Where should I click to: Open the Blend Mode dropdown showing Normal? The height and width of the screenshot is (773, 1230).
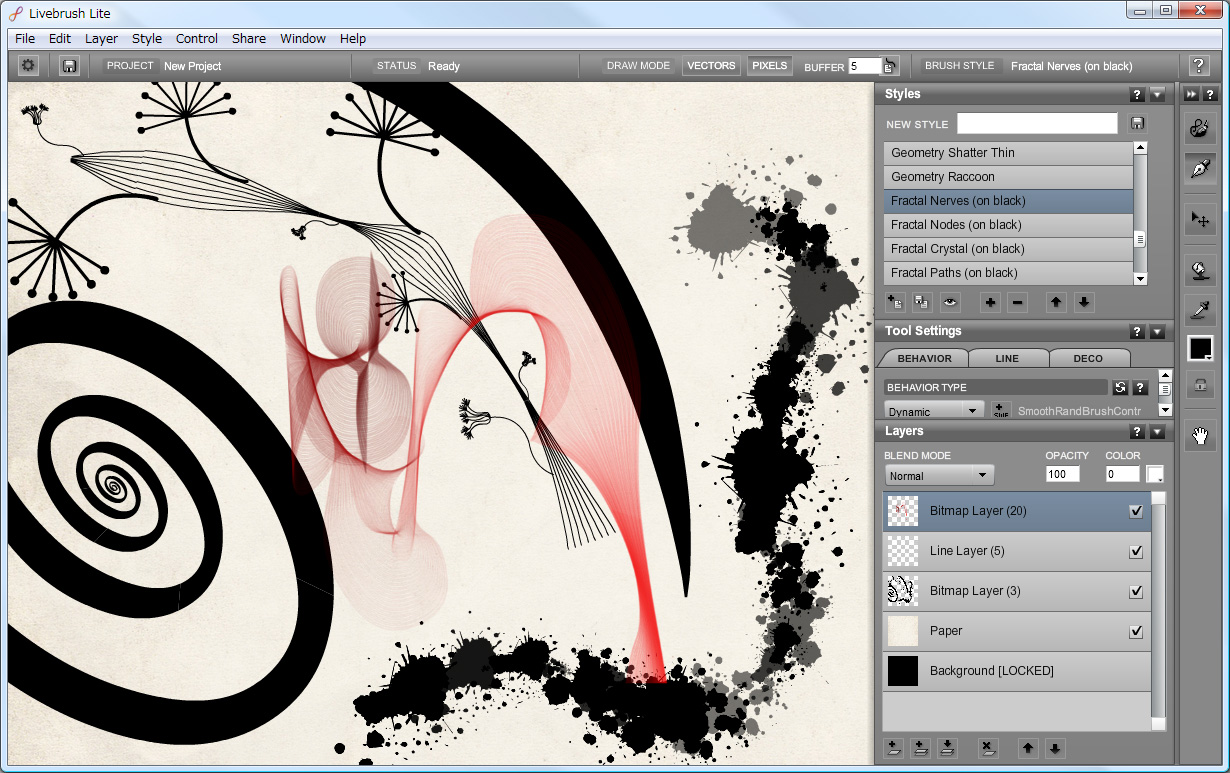coord(938,475)
